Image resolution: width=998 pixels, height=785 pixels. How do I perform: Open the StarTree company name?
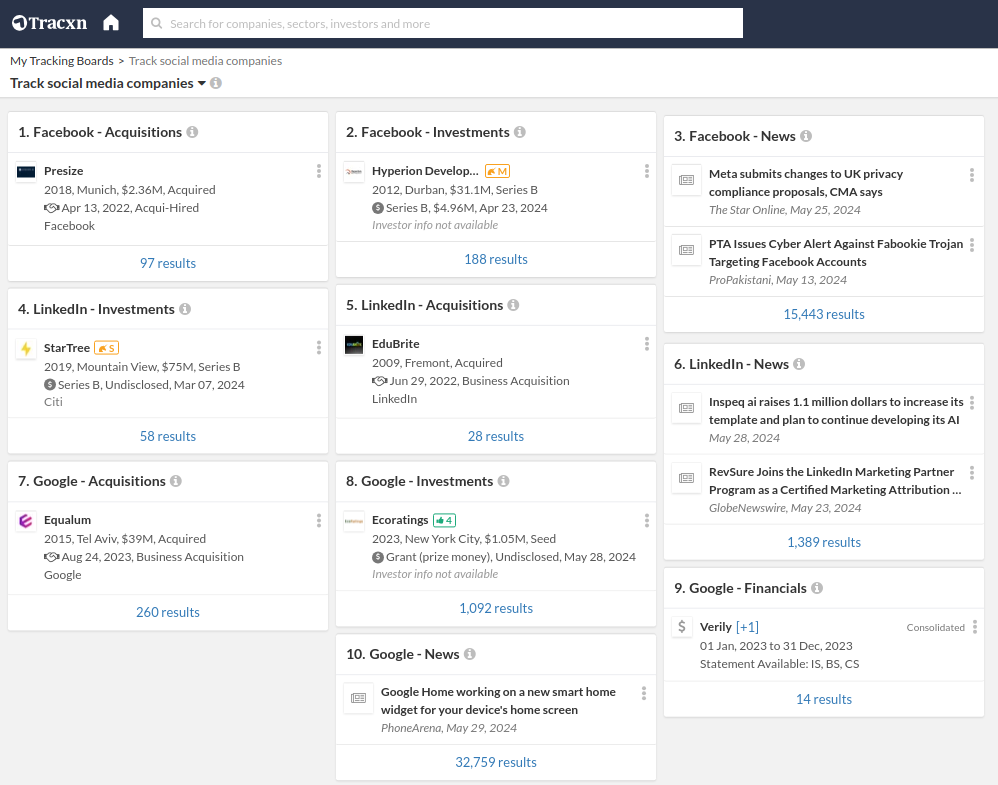67,348
